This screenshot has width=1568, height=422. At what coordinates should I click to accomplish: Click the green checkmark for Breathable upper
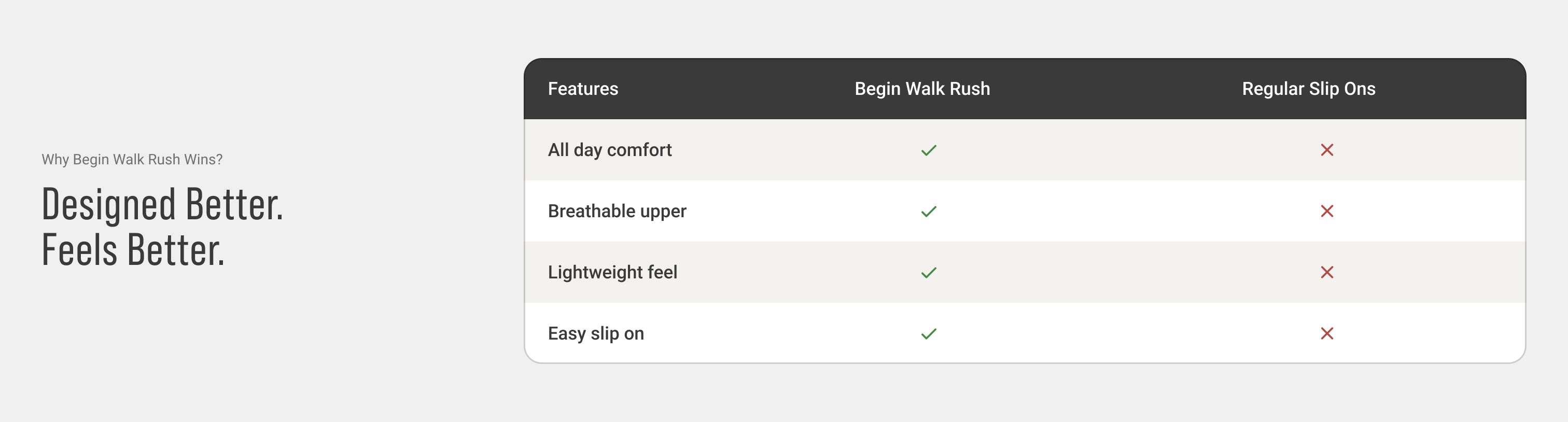928,212
